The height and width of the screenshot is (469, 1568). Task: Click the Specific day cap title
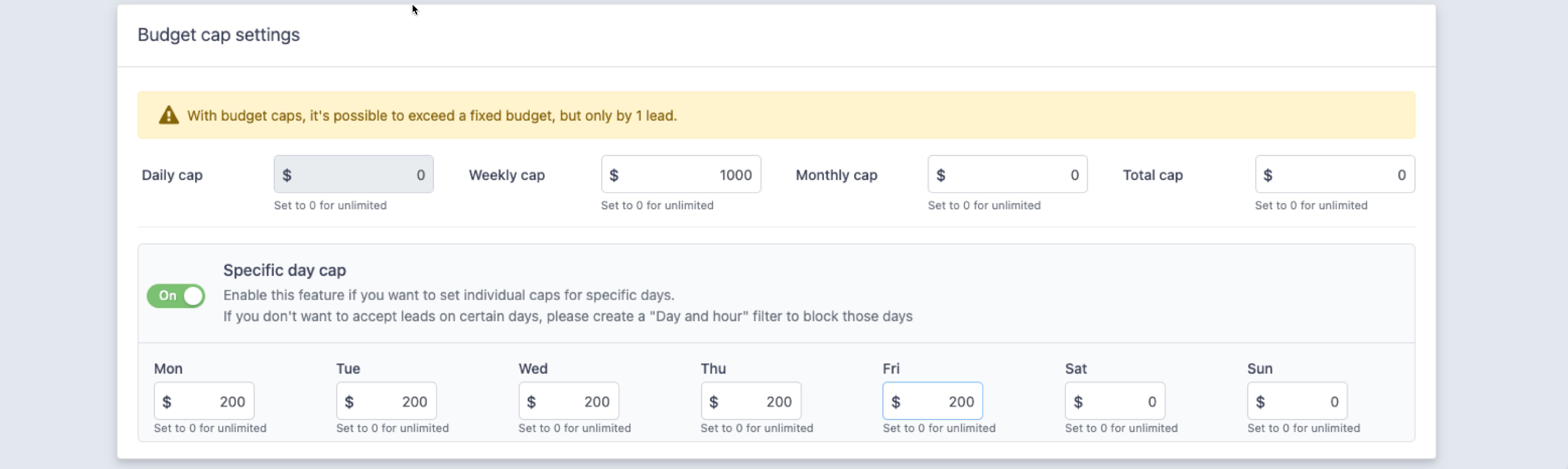click(x=284, y=270)
